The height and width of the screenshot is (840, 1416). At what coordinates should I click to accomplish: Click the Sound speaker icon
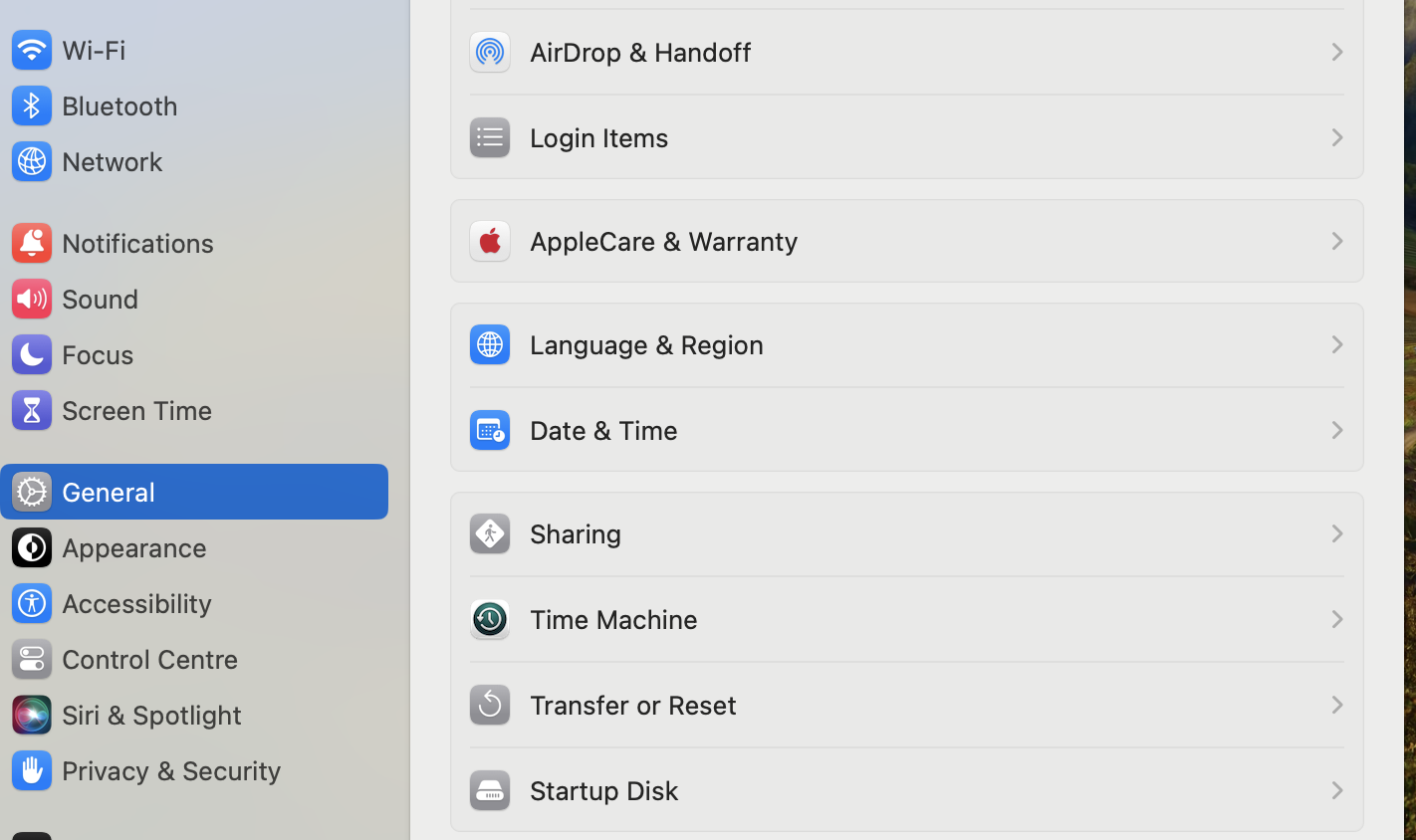32,299
